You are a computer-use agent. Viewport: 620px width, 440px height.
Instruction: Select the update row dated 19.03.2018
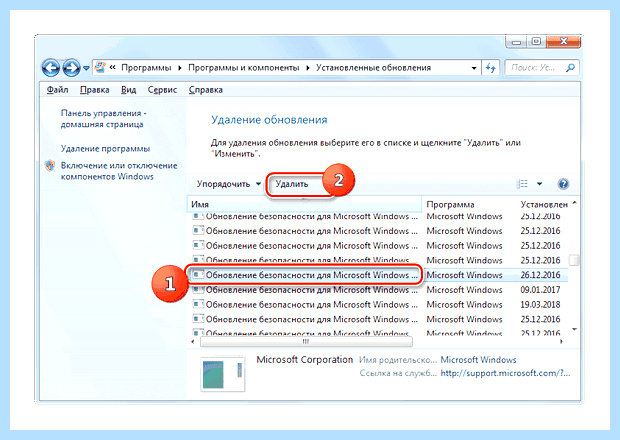pos(377,304)
